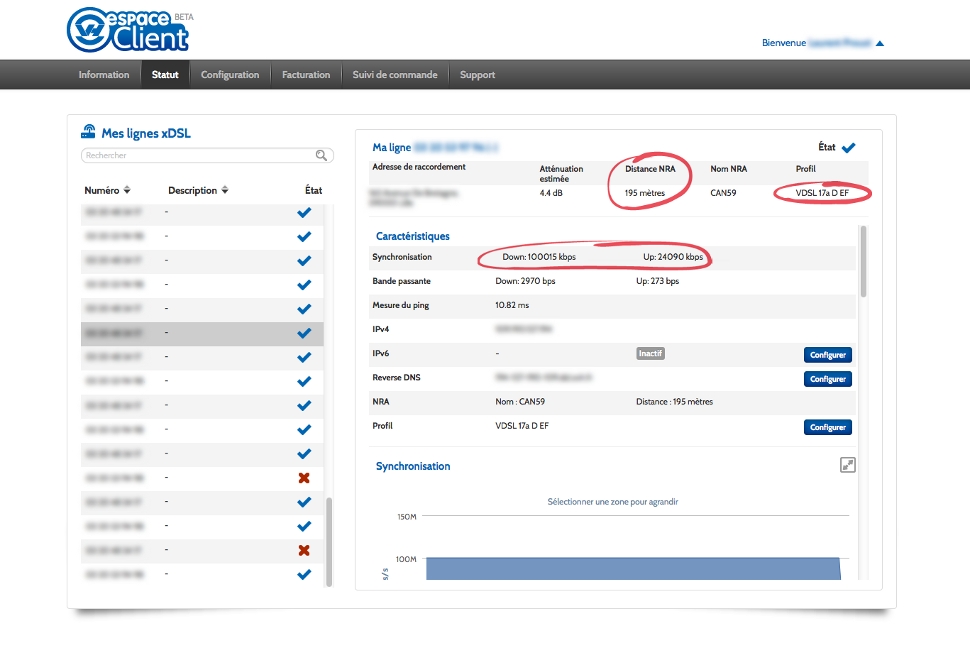Click the Espace Client logo
Viewport: 970px width, 665px height.
[127, 30]
